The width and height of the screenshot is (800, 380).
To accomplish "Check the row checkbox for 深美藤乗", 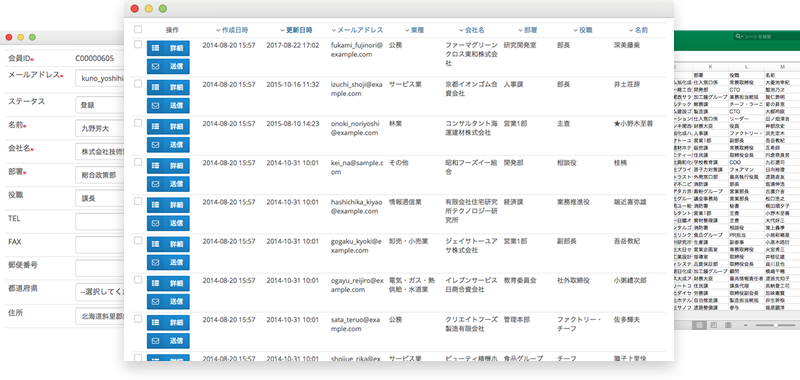I will [x=138, y=45].
